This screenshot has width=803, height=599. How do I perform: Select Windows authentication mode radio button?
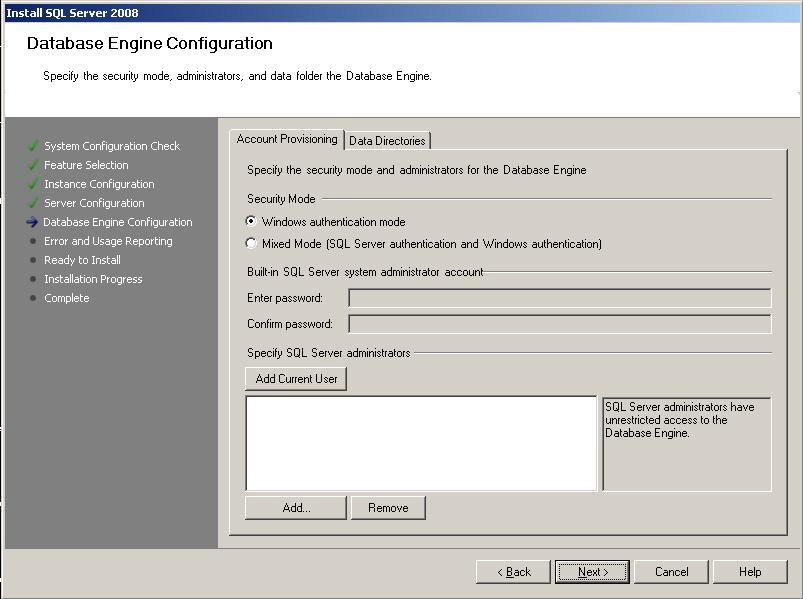click(x=251, y=221)
